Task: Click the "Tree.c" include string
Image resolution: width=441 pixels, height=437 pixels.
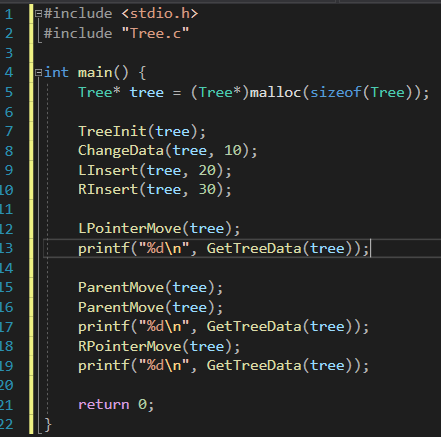Action: [155, 33]
